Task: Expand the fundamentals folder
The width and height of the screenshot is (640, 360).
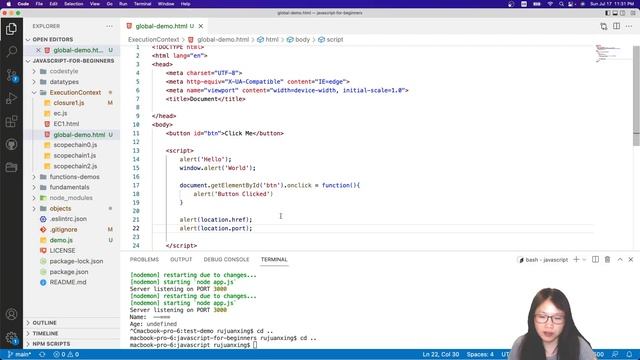Action: point(69,187)
